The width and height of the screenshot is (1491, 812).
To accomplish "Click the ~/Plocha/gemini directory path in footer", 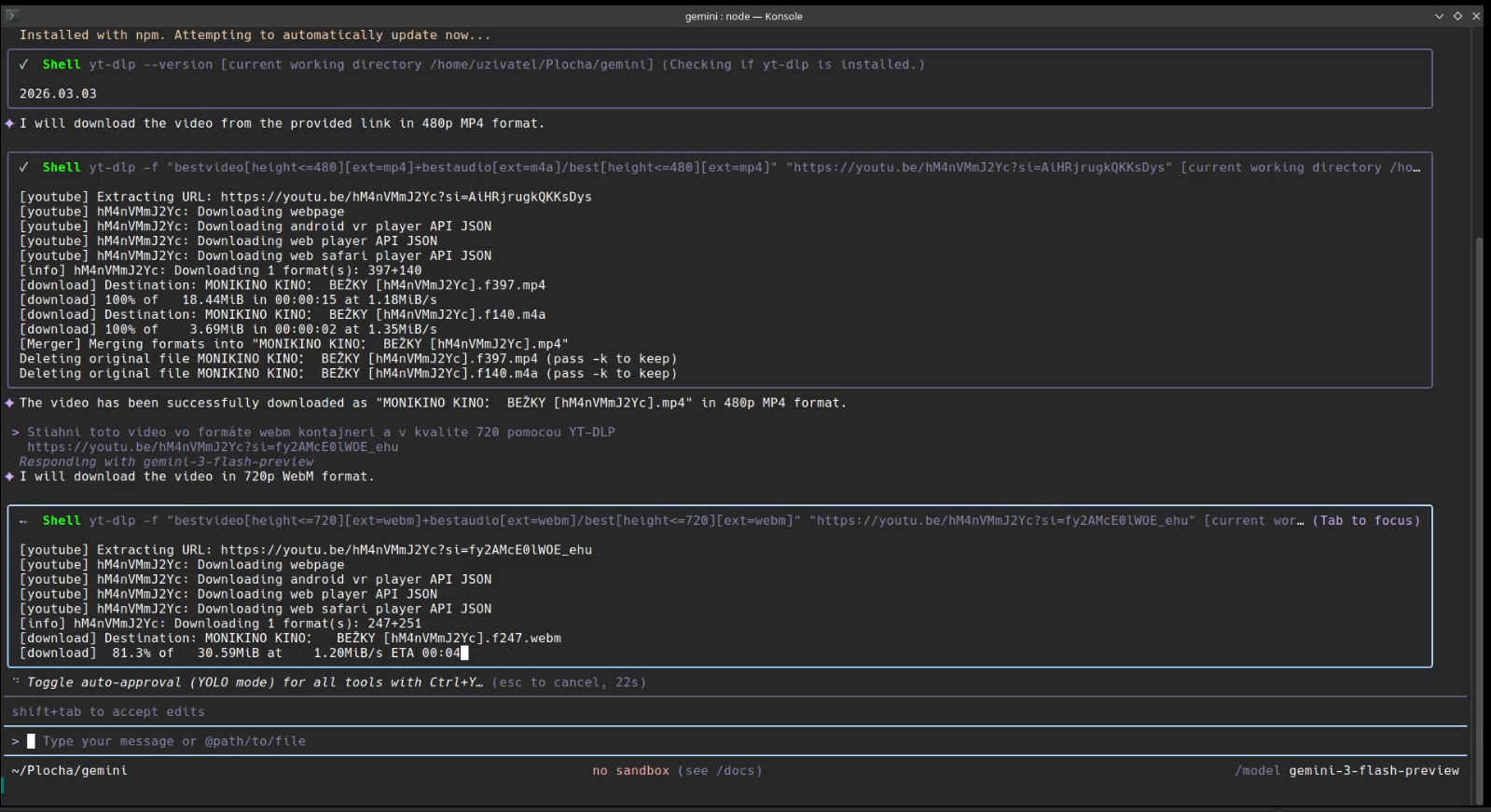I will click(70, 771).
